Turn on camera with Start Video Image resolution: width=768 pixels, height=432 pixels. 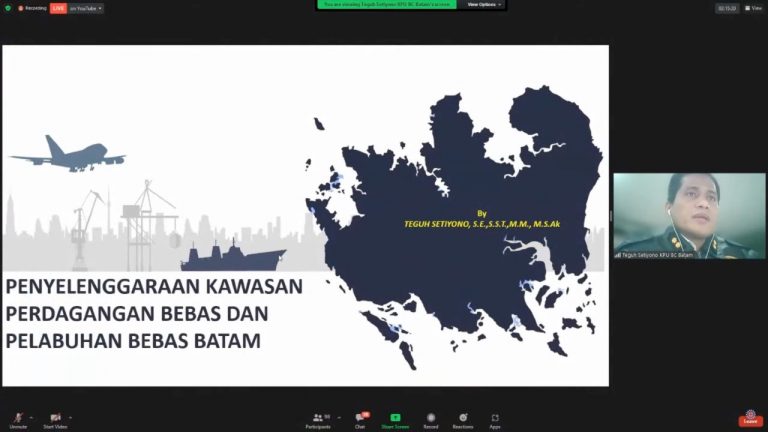[x=55, y=417]
